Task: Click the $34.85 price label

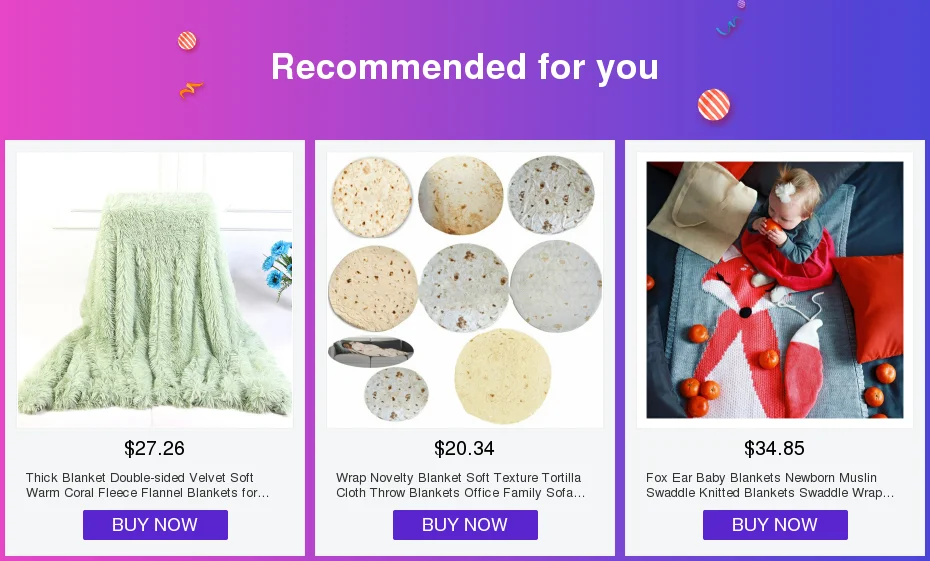Action: click(775, 448)
